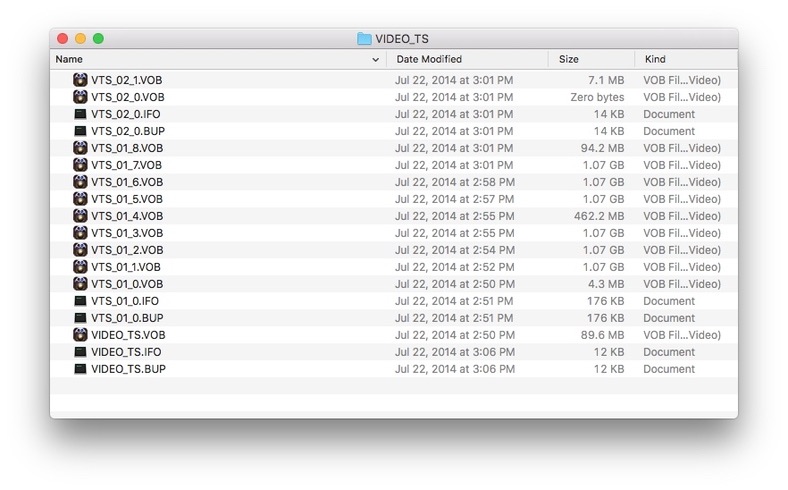Toggle sort direction chevron in Name column
Viewport: 788px width, 490px height.
click(x=375, y=60)
